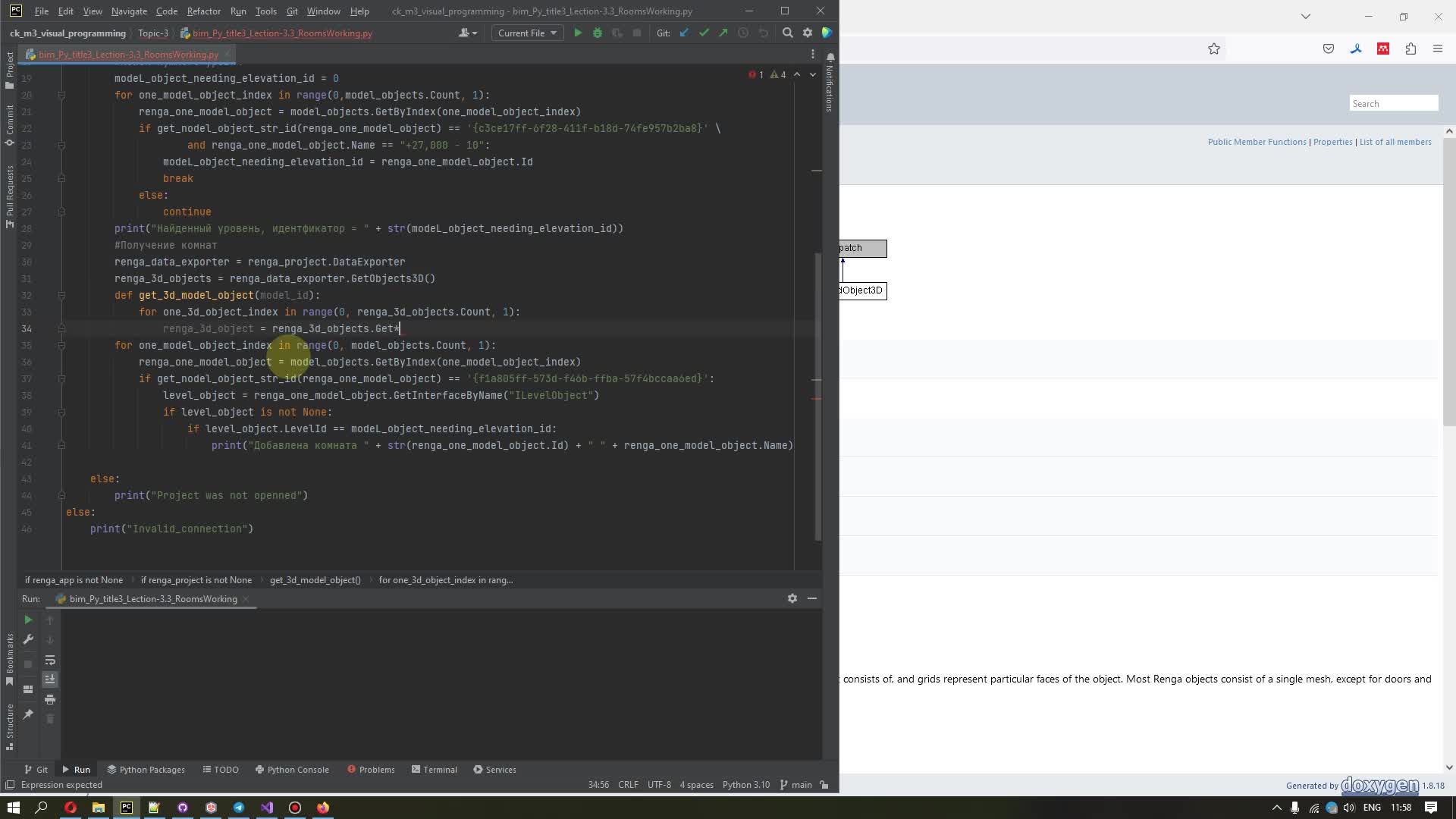Open Windows Start menu

click(x=14, y=808)
